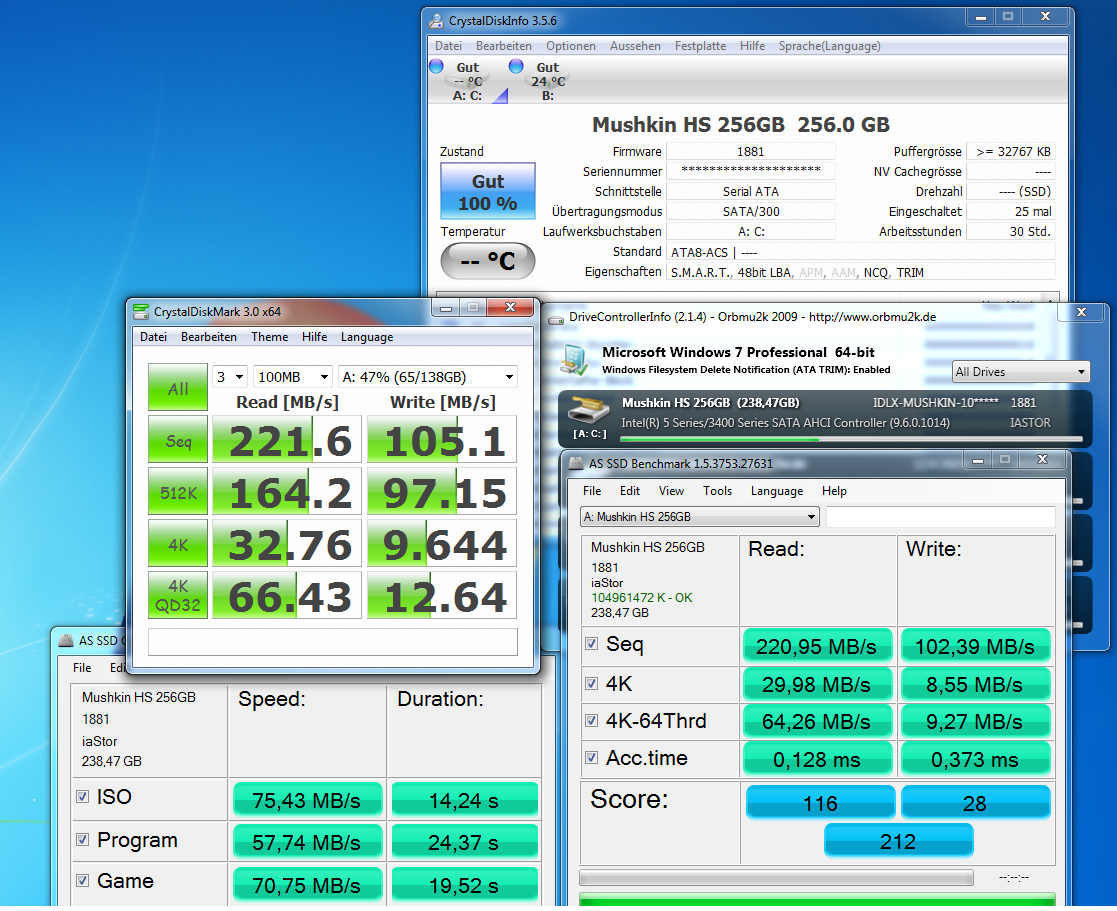Open Theme menu in CrystalDiskMark
The width and height of the screenshot is (1117, 911).
point(269,337)
